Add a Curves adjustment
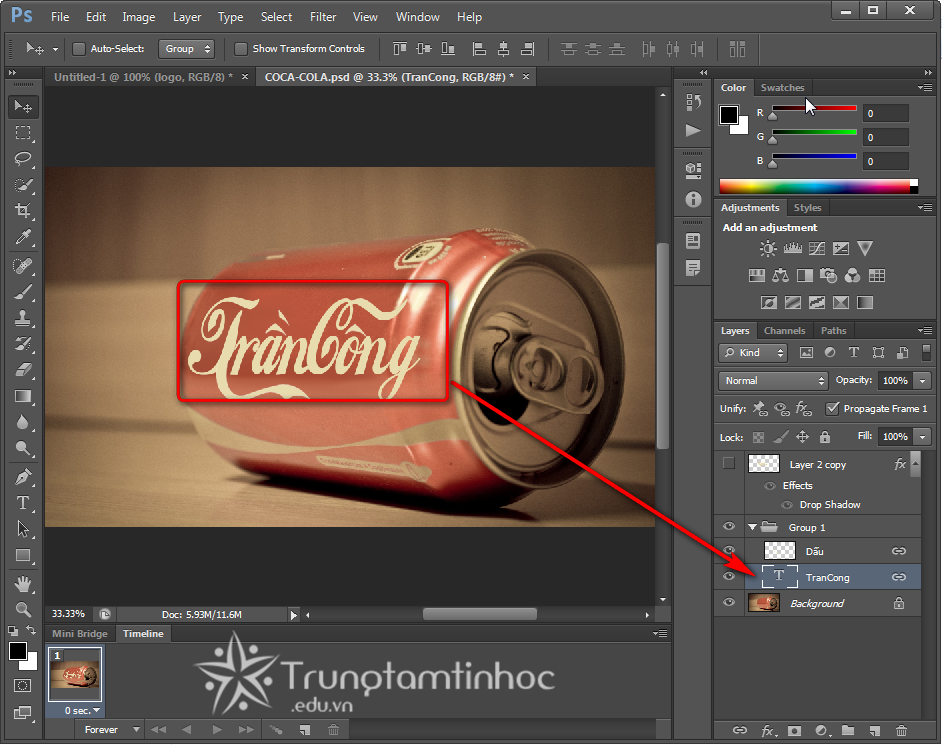 click(816, 248)
